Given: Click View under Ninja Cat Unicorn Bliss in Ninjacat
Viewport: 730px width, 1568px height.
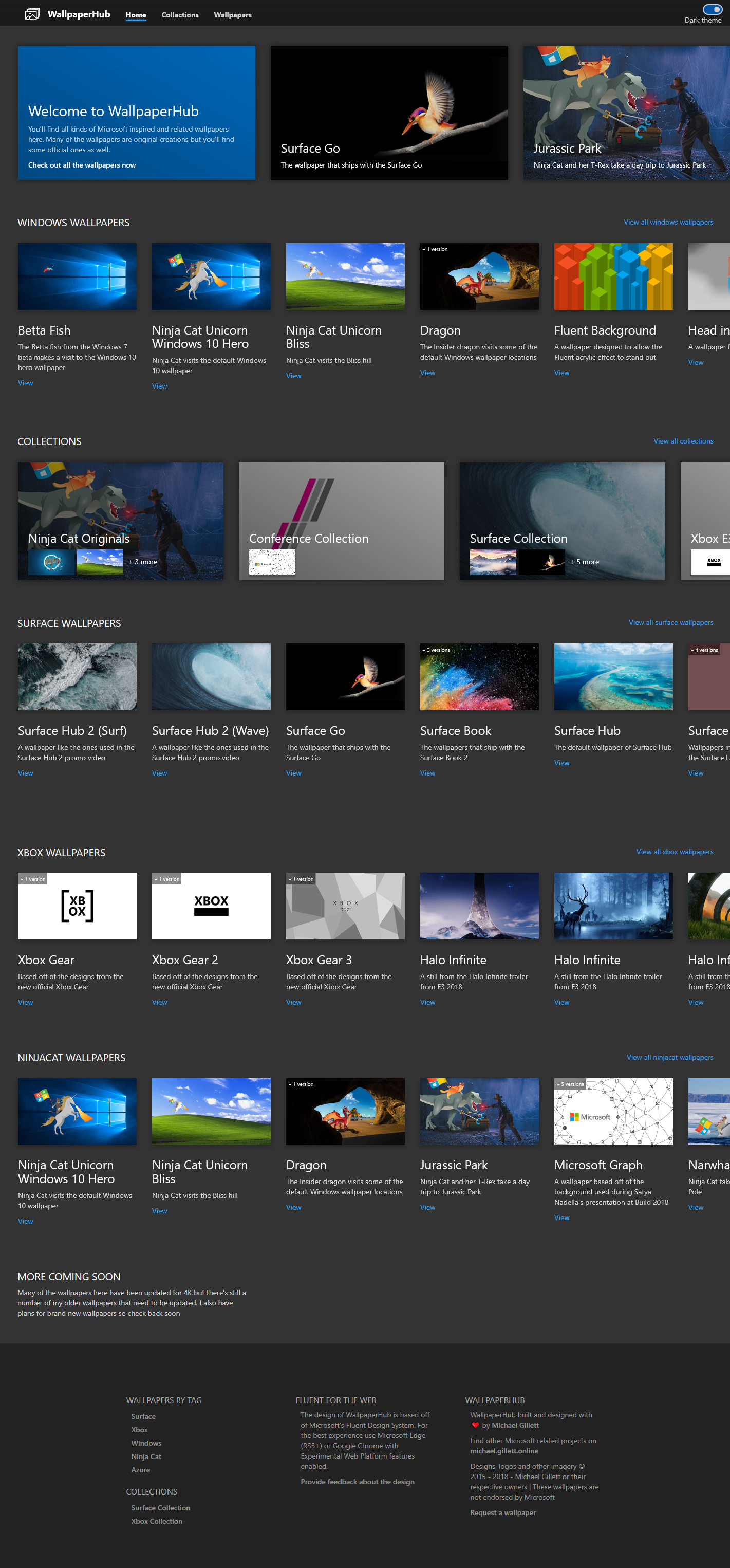Looking at the screenshot, I should [159, 1211].
